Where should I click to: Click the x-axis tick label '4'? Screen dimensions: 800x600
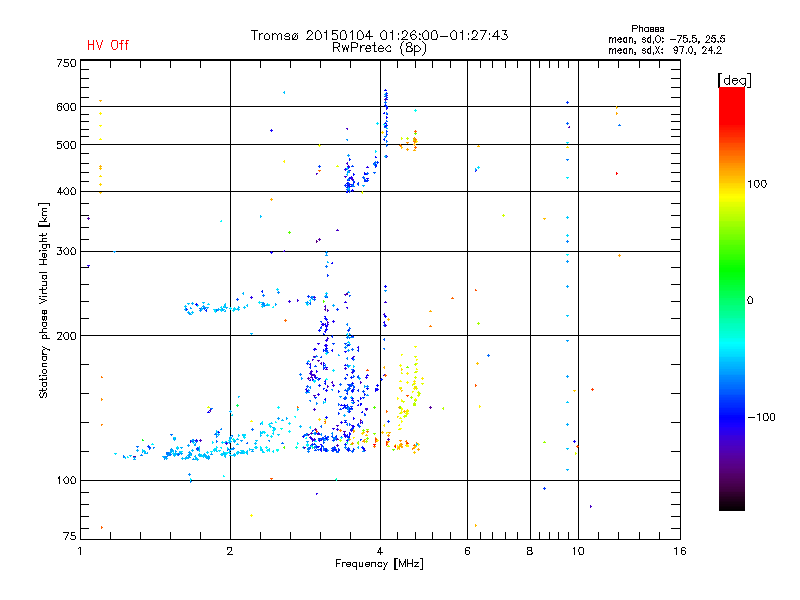coord(380,551)
